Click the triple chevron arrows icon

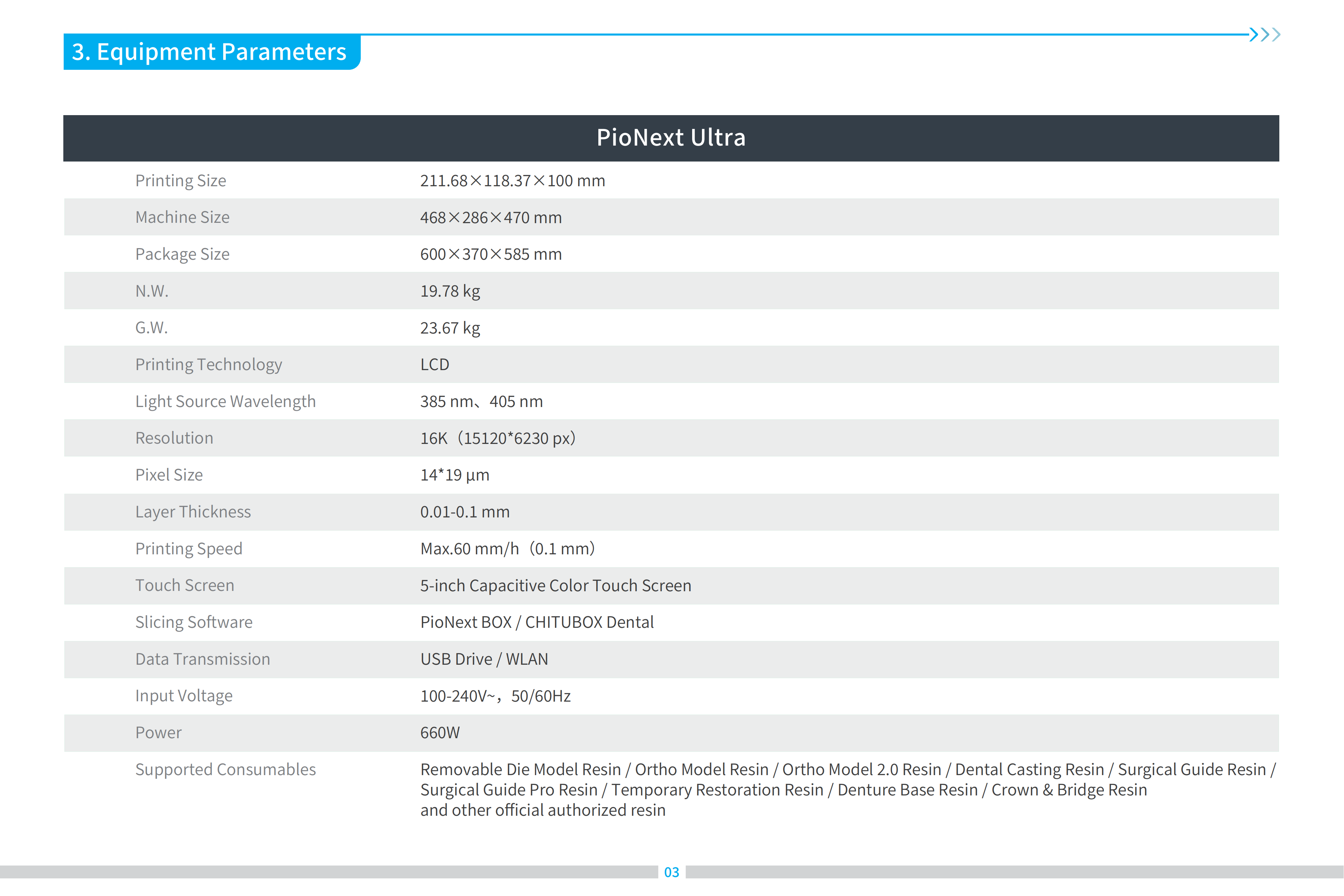click(1264, 34)
